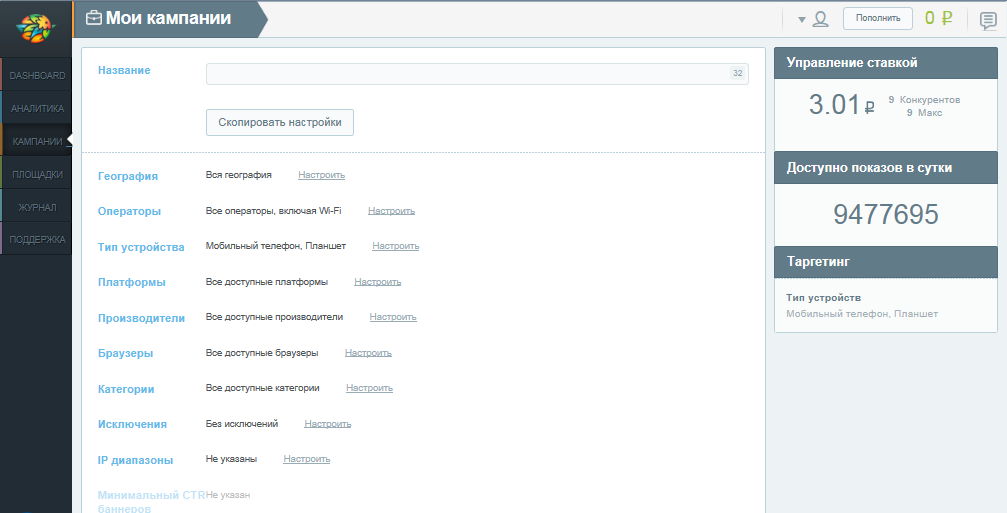
Task: Open the user profile icon
Action: pyautogui.click(x=820, y=19)
